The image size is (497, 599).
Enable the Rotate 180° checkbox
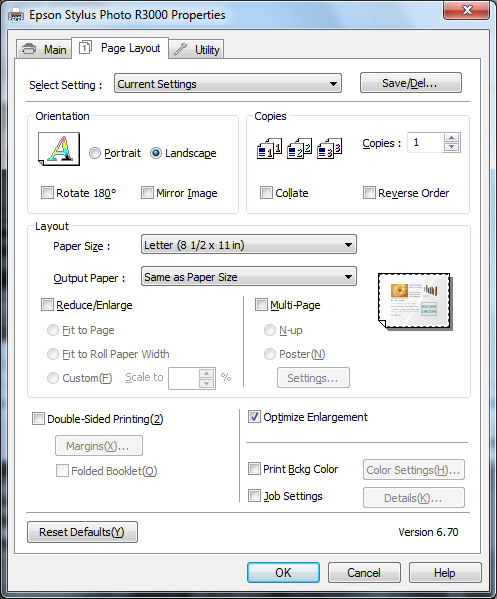47,193
